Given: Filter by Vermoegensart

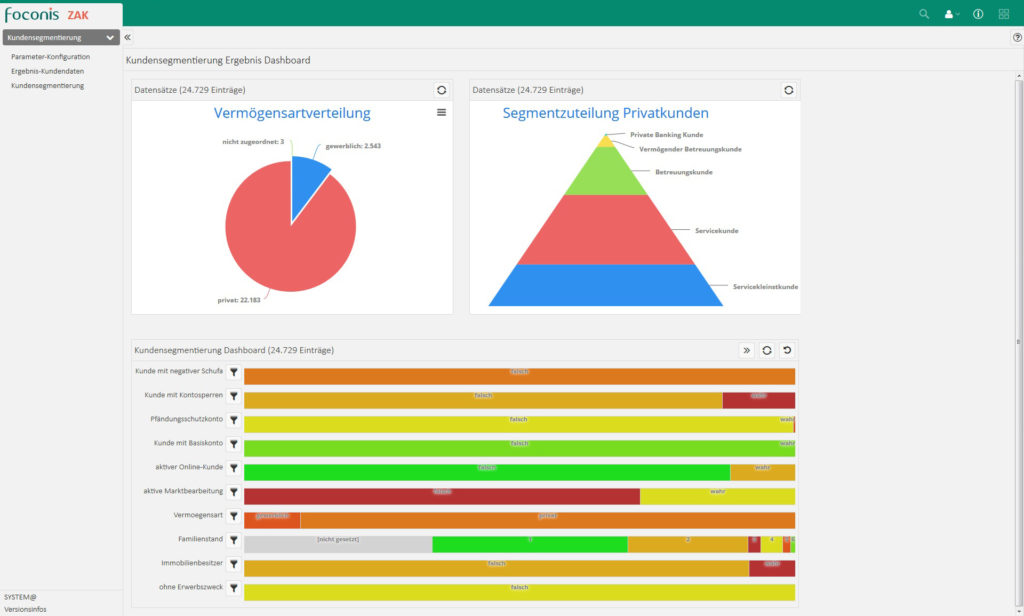Looking at the screenshot, I should pos(233,517).
